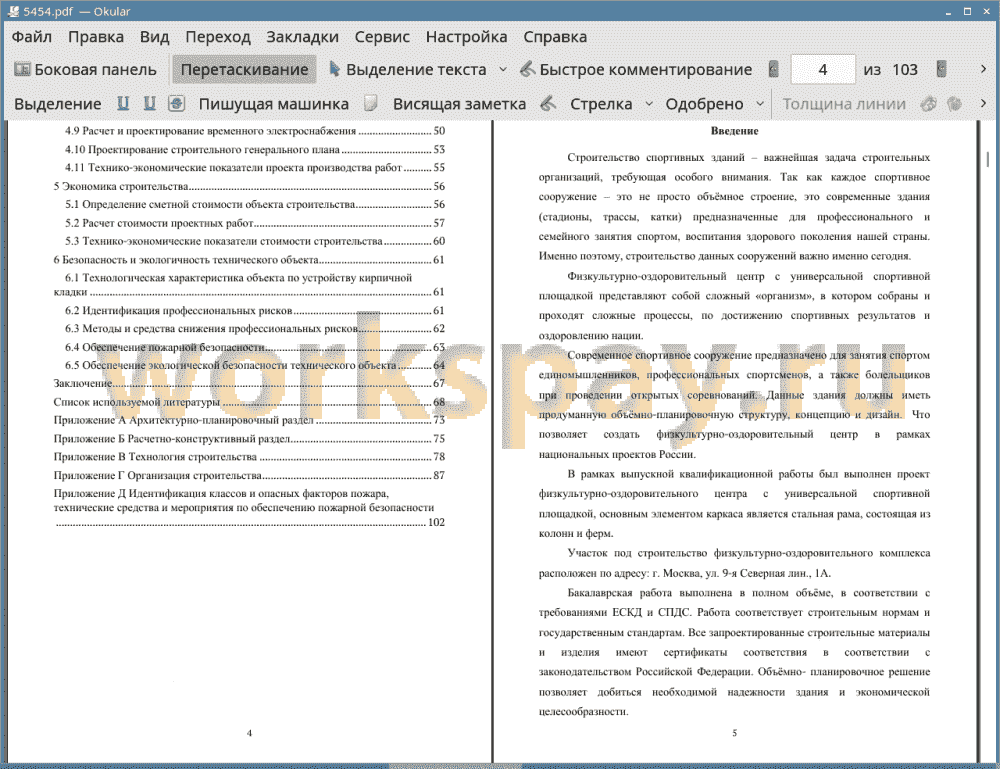Click the last faded icon on the annotation toolbar
1000x769 pixels.
pyautogui.click(x=954, y=103)
